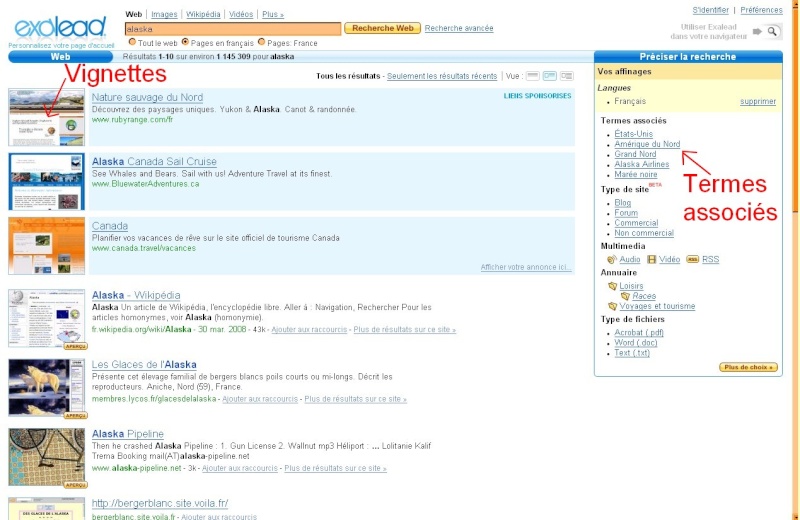This screenshot has height=520, width=800.
Task: Filter by Word (.doc) file type
Action: [x=636, y=342]
